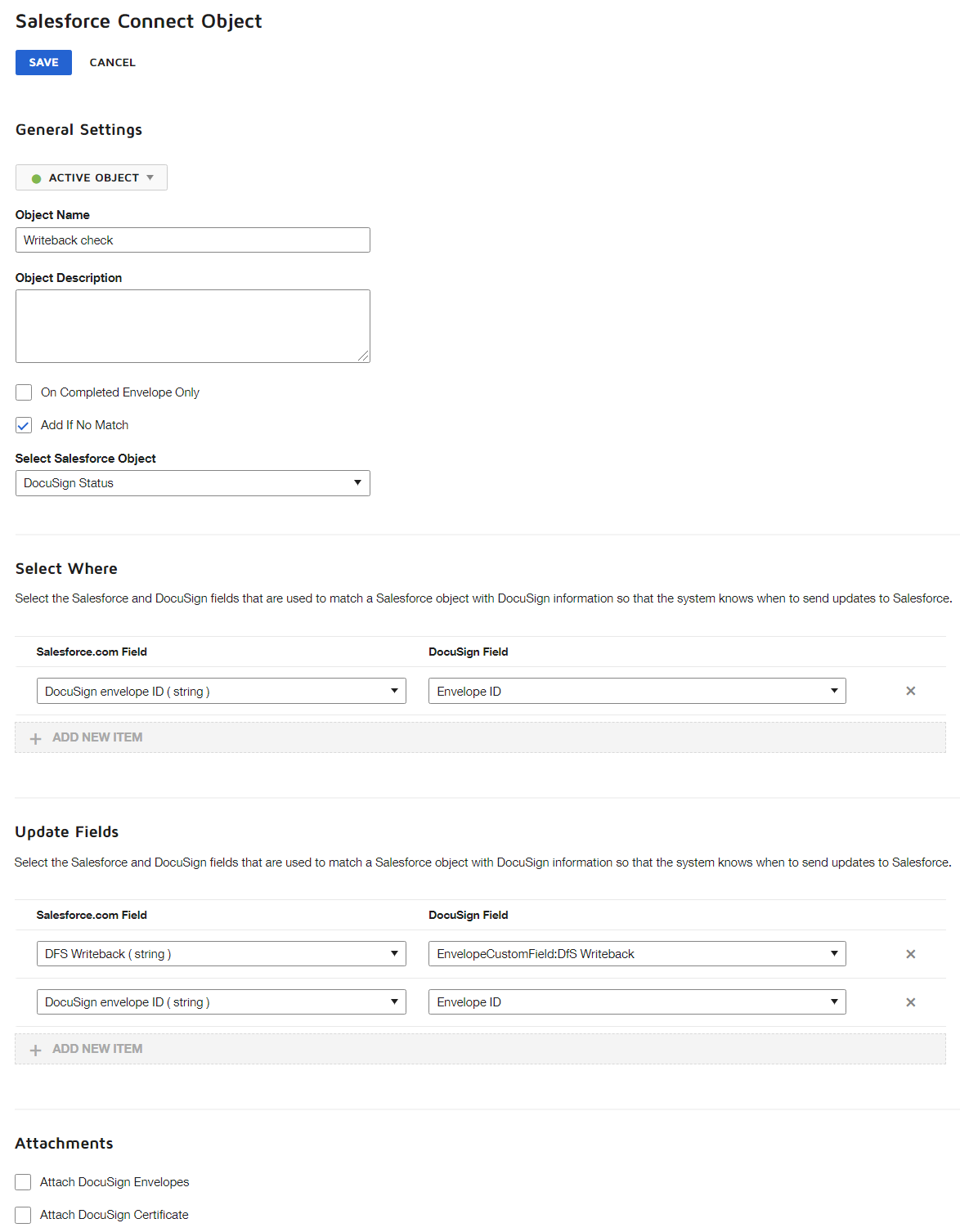Click the caret on the Active Object badge
This screenshot has height=1232, width=960.
(x=150, y=177)
